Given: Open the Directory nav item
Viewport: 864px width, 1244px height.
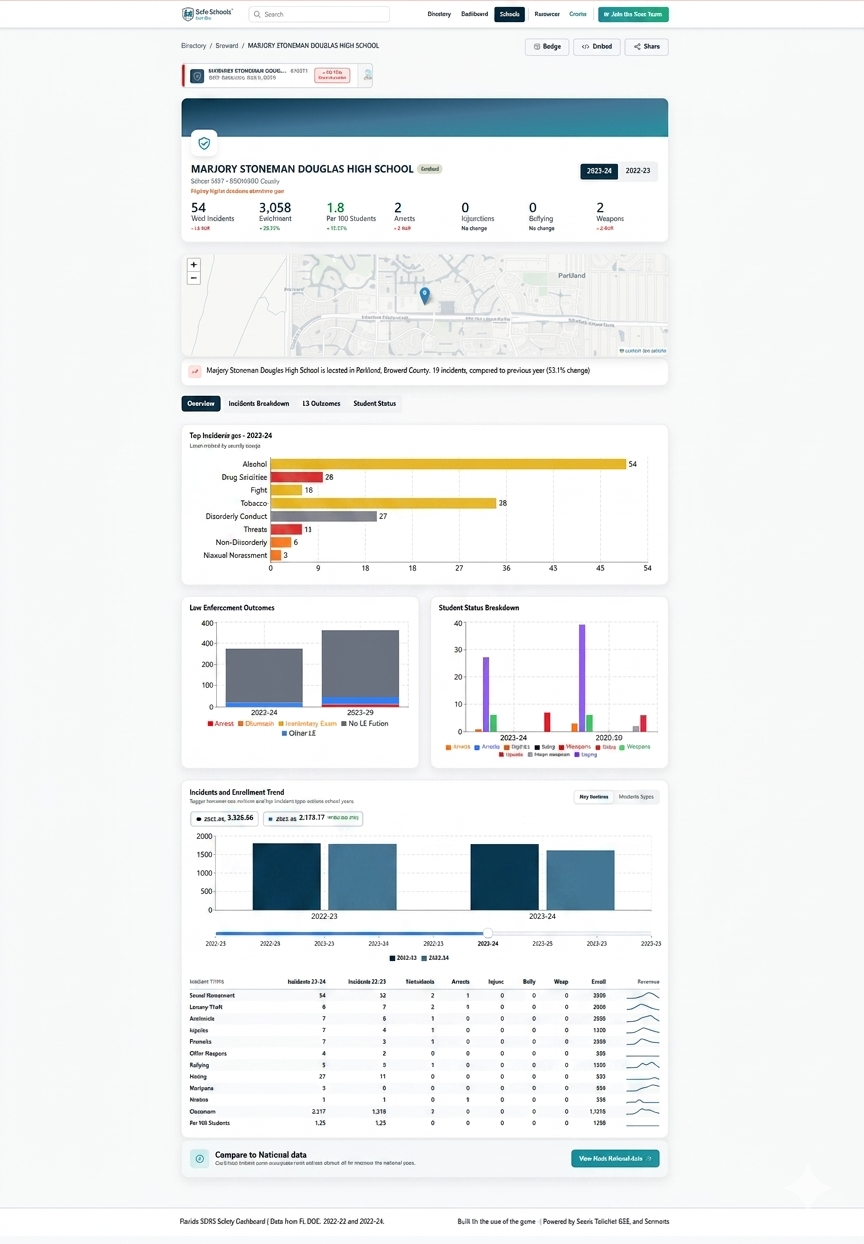Looking at the screenshot, I should tap(439, 14).
